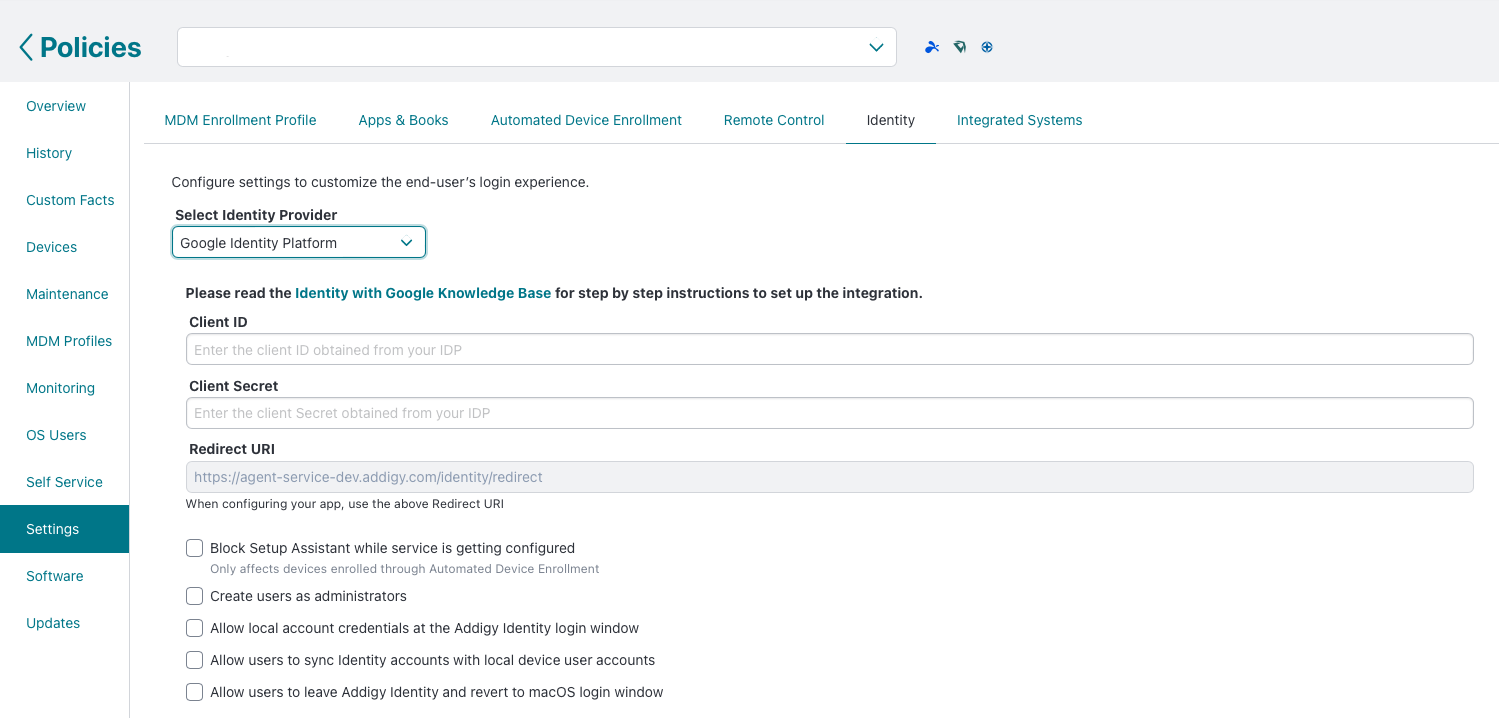Toggle Allow local account credentials checkbox
Screen dimensions: 1499x718
(195, 628)
